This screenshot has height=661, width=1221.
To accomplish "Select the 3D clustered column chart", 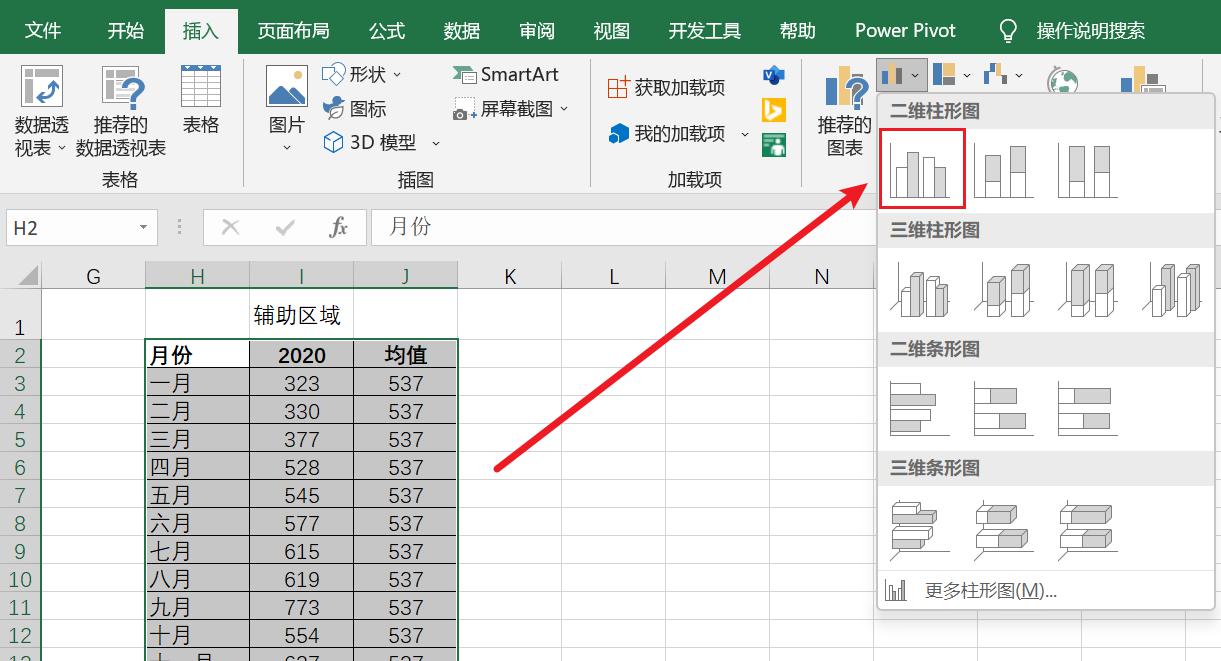I will [x=920, y=290].
